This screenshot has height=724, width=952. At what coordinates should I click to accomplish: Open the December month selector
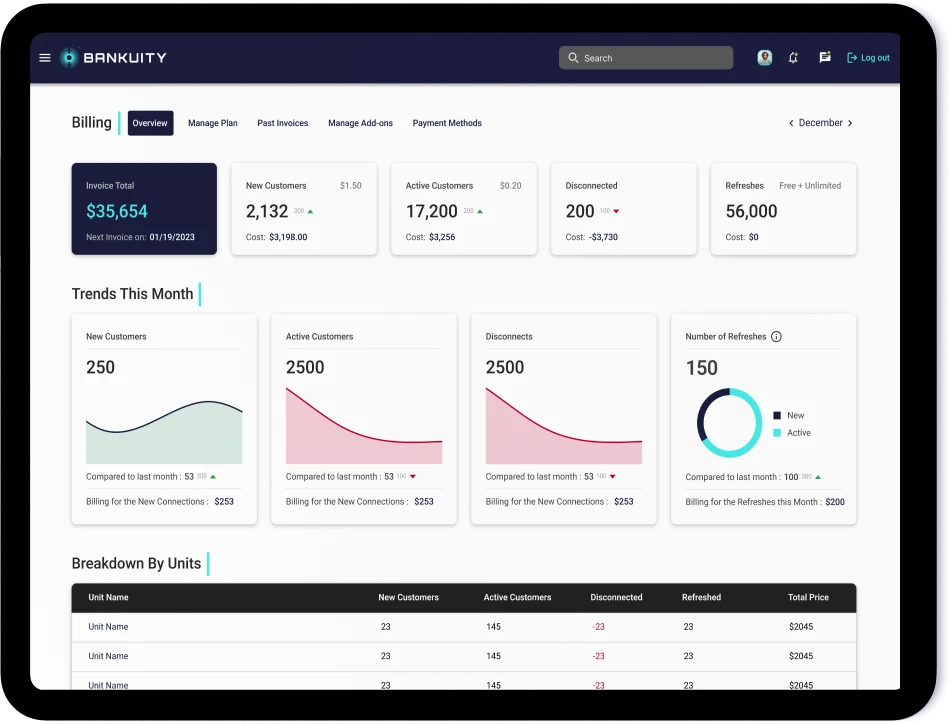pos(820,122)
